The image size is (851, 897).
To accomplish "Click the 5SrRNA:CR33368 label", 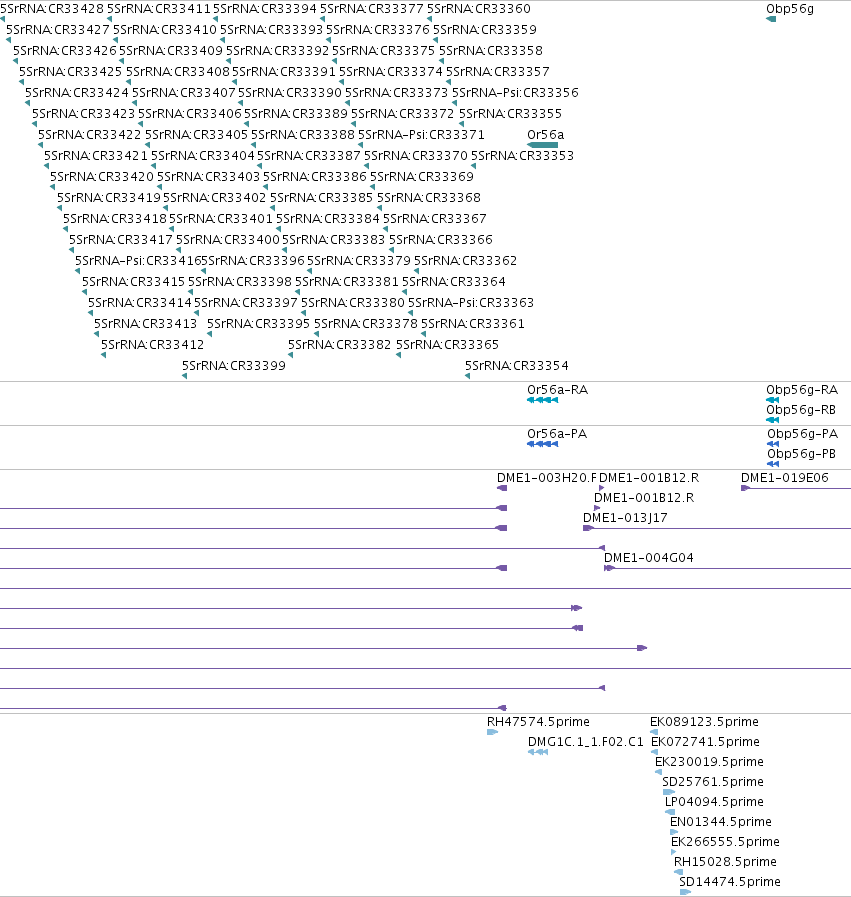I will click(x=429, y=199).
